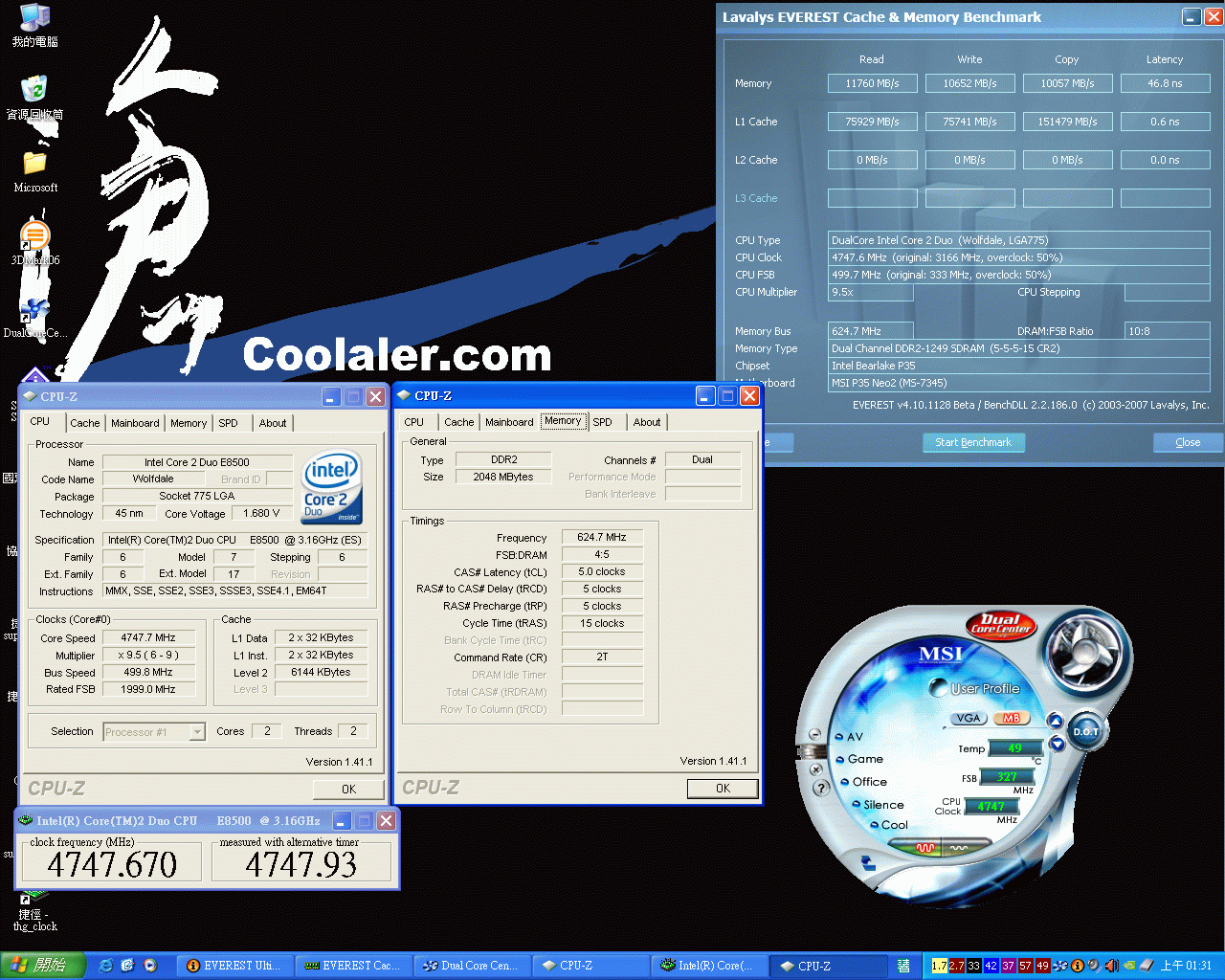Open My Computer desktop icon
The width and height of the screenshot is (1225, 980).
(35, 26)
